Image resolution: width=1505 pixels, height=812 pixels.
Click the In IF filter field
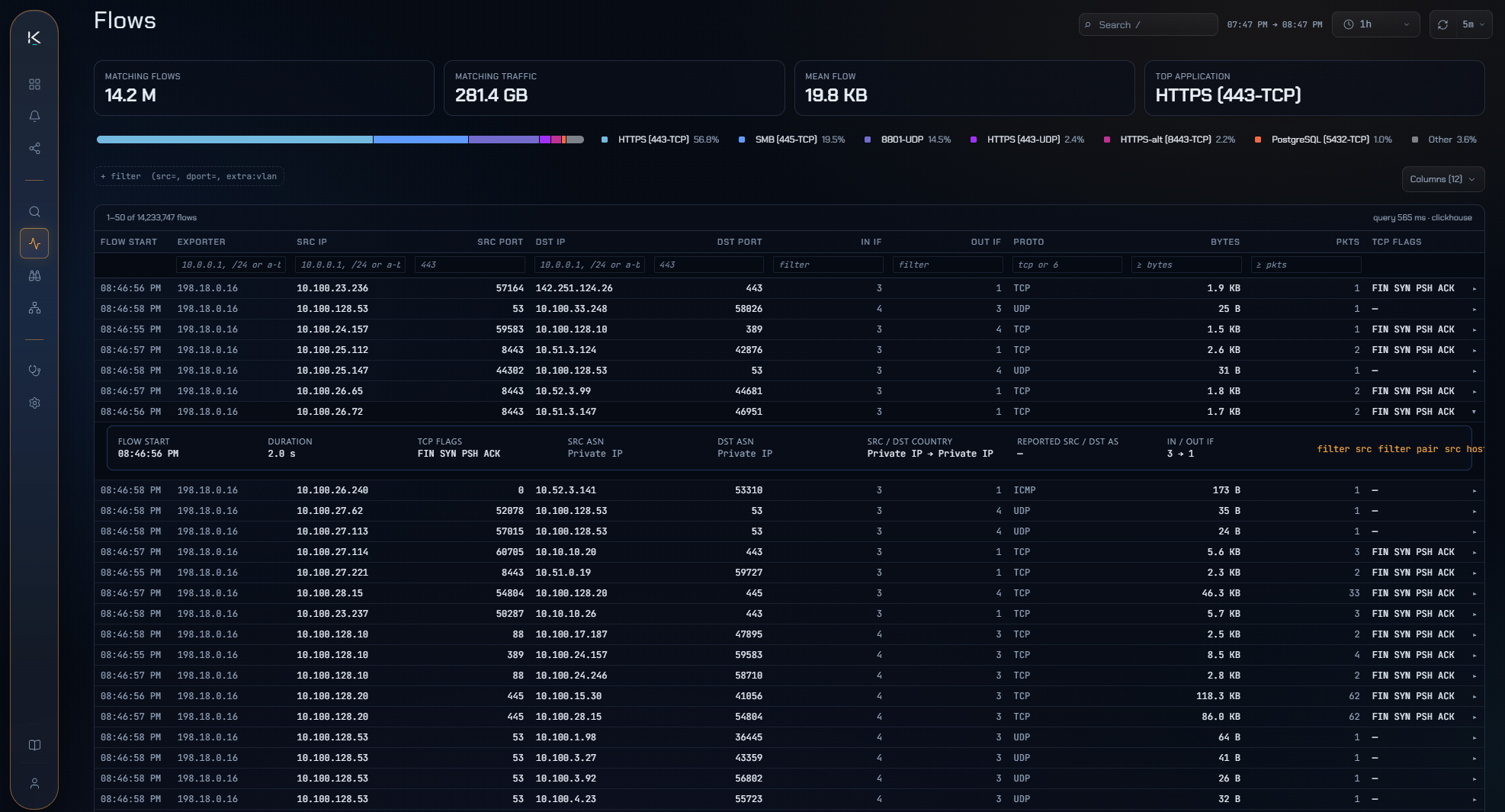(828, 265)
